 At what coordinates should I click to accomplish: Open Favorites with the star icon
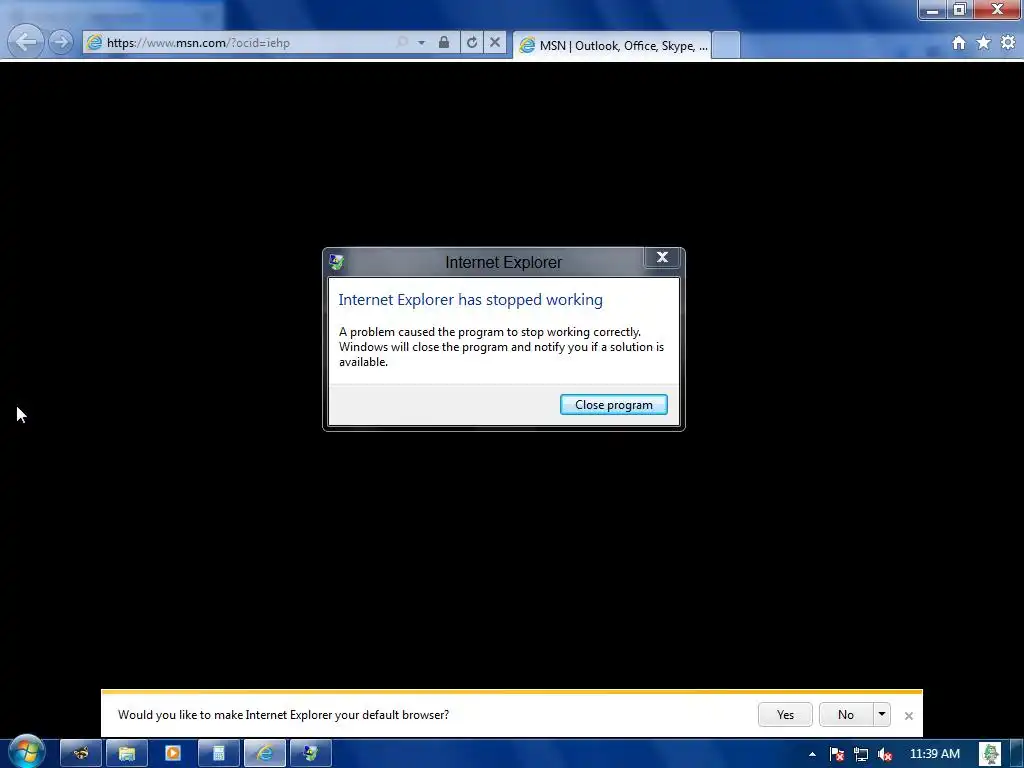coord(984,43)
